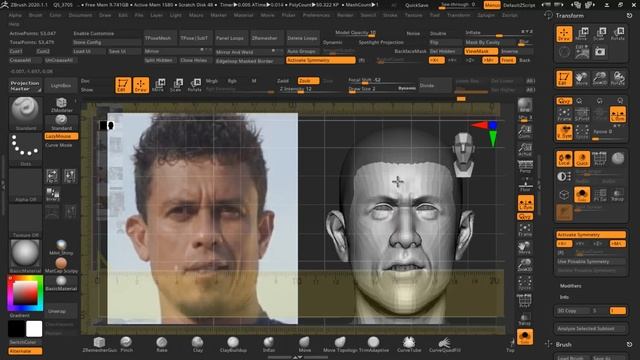Click the Zoom3D icon beside the canvas
The height and width of the screenshot is (360, 640).
pyautogui.click(x=525, y=265)
